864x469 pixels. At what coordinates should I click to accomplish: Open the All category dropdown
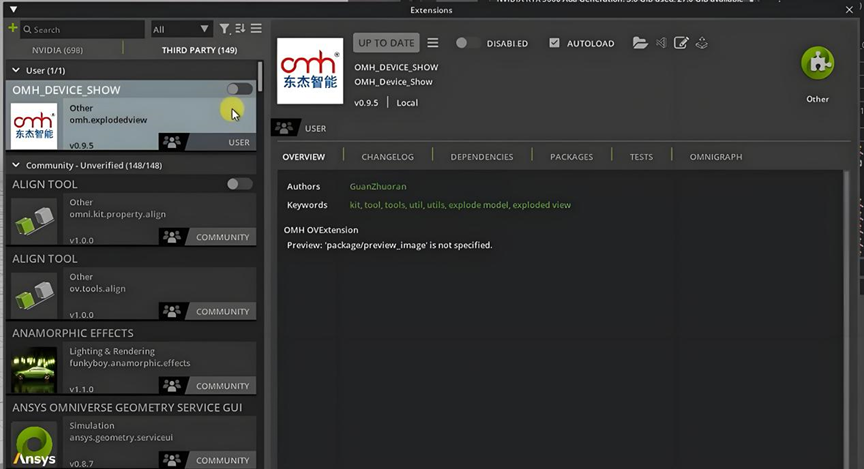181,29
